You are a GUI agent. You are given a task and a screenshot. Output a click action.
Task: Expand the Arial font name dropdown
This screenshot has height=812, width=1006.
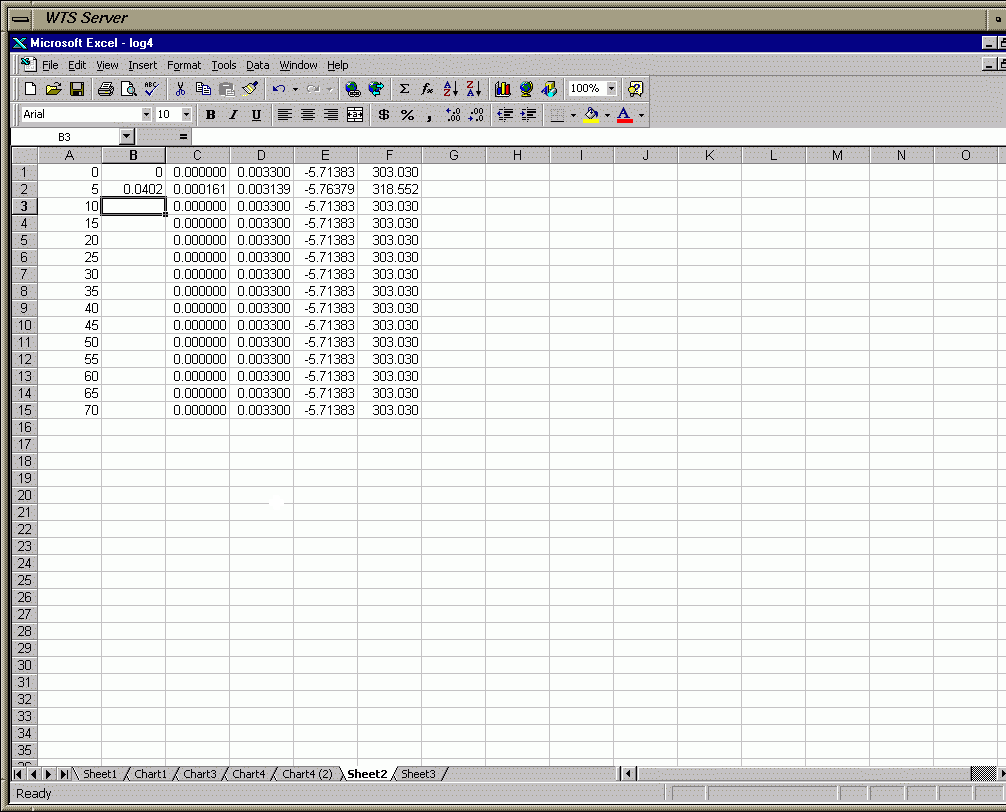(146, 115)
